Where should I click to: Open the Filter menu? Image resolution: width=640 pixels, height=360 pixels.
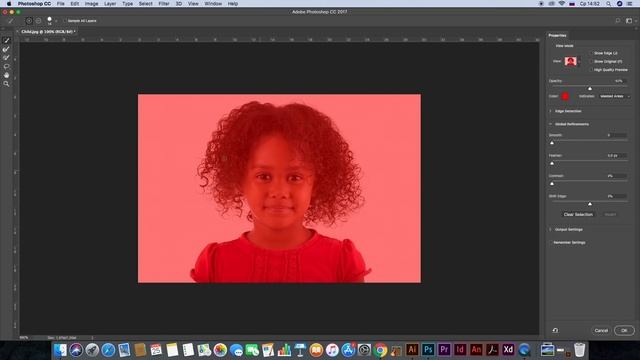click(164, 4)
